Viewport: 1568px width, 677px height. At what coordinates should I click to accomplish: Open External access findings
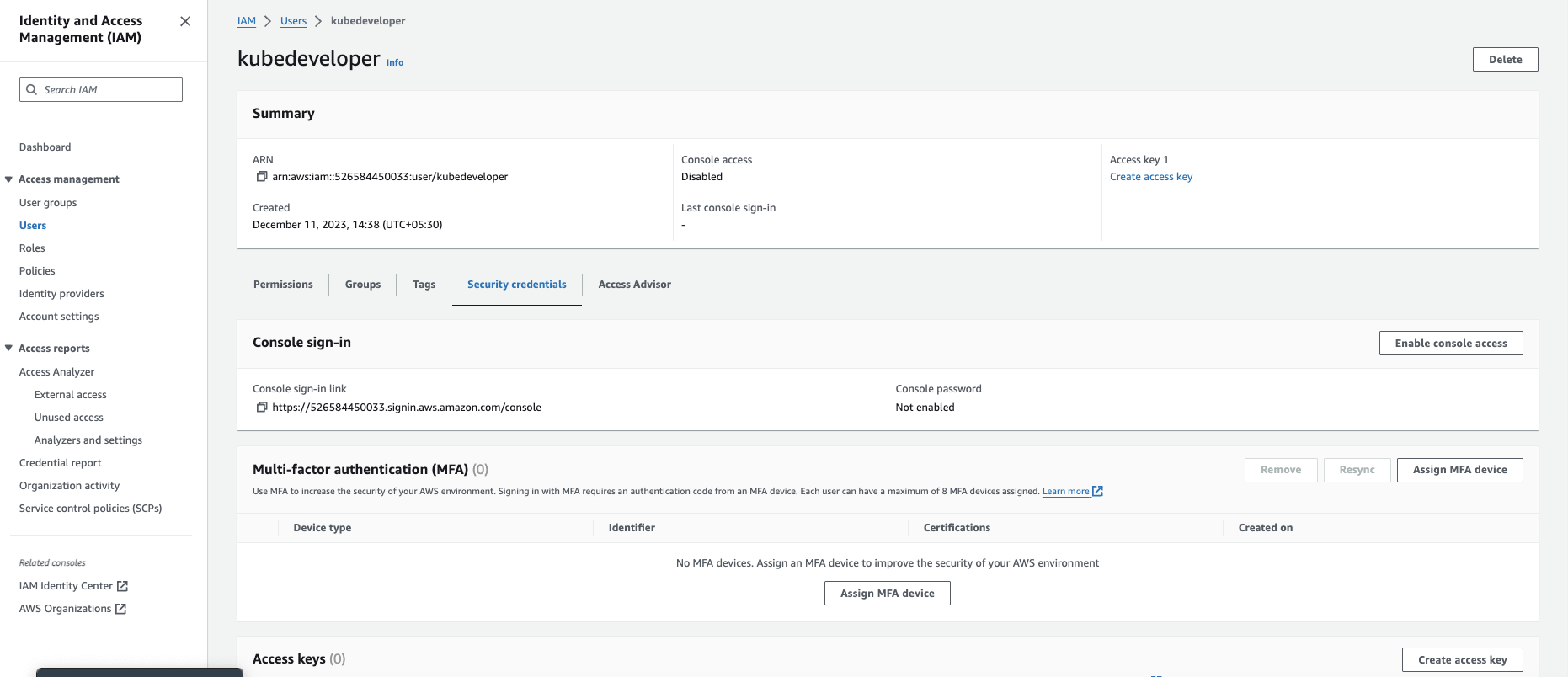point(71,394)
